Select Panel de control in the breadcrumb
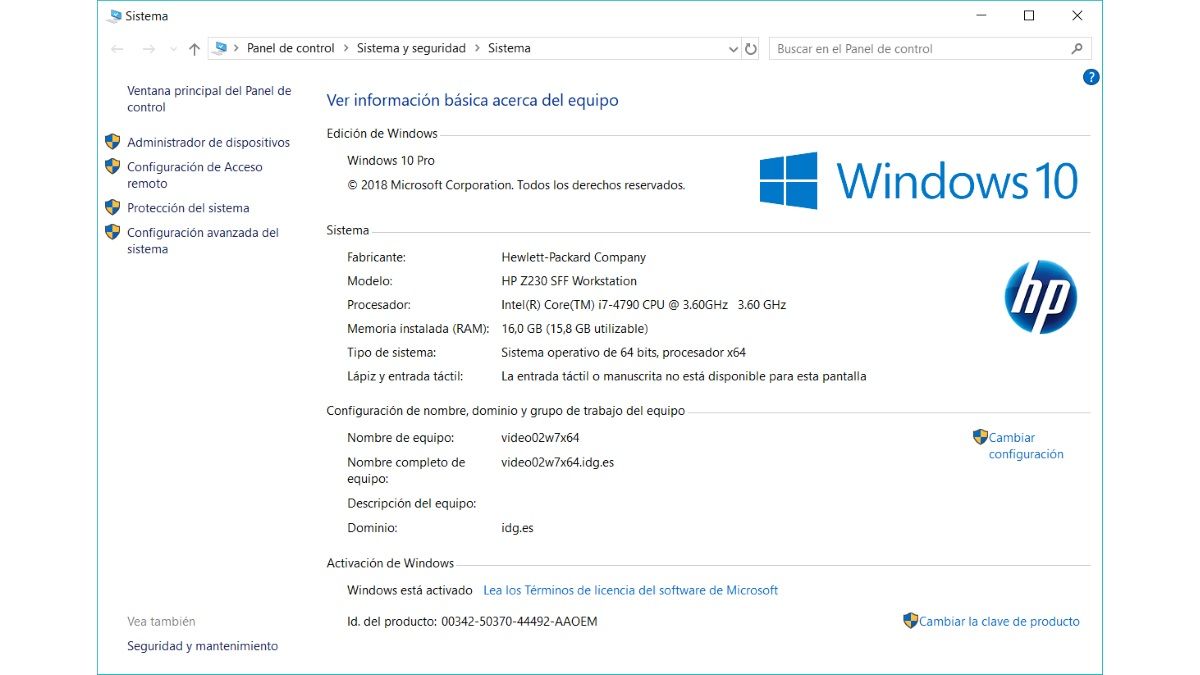Screen dimensions: 1200x675 tap(291, 48)
